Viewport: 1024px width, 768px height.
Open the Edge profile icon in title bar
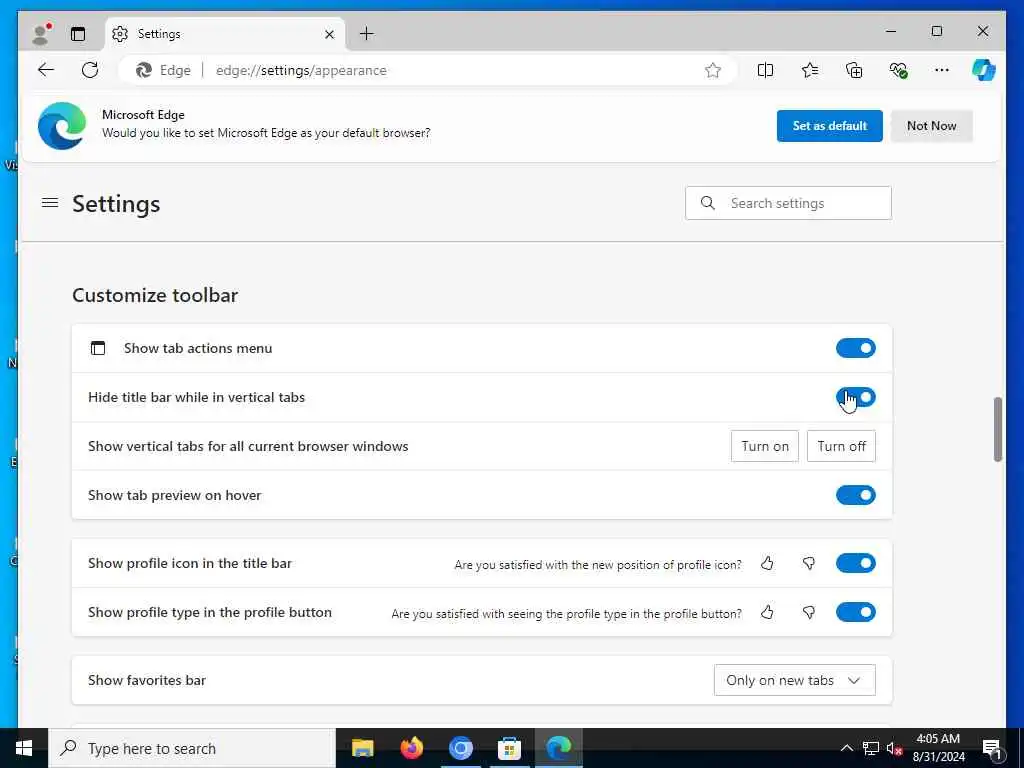(x=42, y=33)
